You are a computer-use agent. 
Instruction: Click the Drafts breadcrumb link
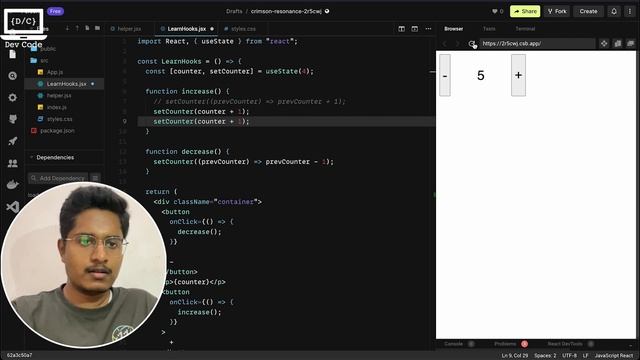click(234, 11)
